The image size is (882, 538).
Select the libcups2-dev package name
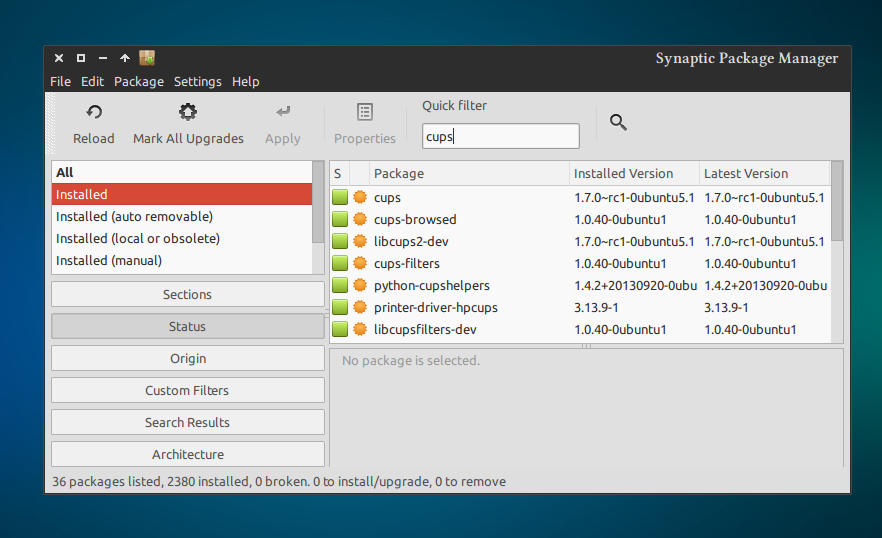click(x=411, y=241)
